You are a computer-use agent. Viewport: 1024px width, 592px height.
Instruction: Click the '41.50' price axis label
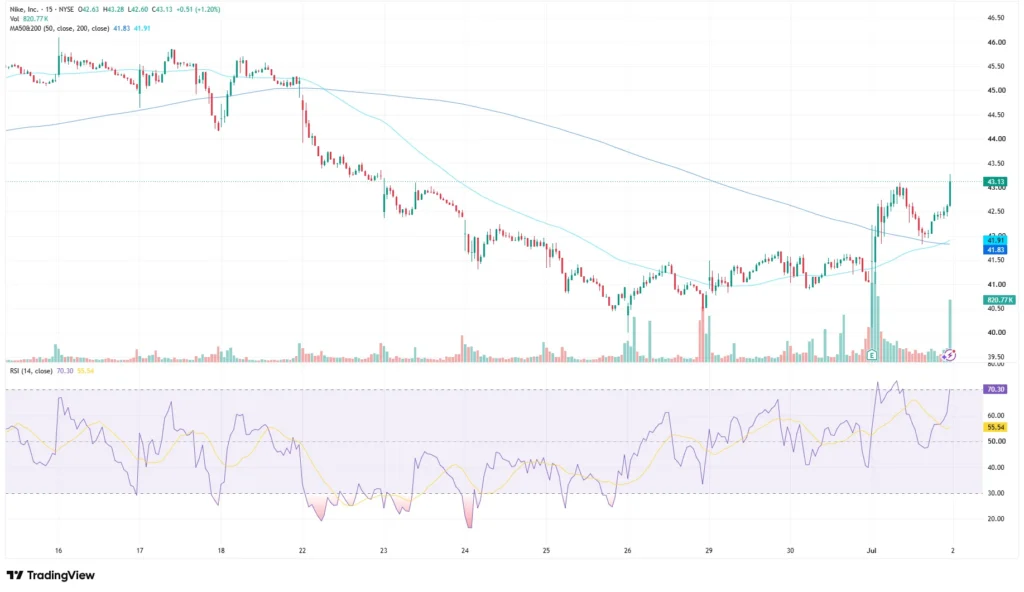pyautogui.click(x=996, y=260)
